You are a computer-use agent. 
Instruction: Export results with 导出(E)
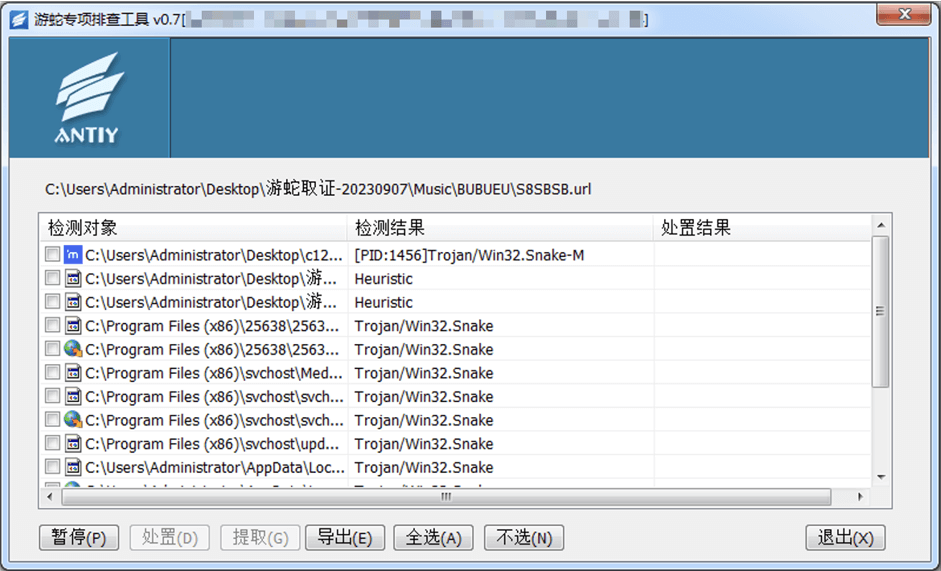344,537
